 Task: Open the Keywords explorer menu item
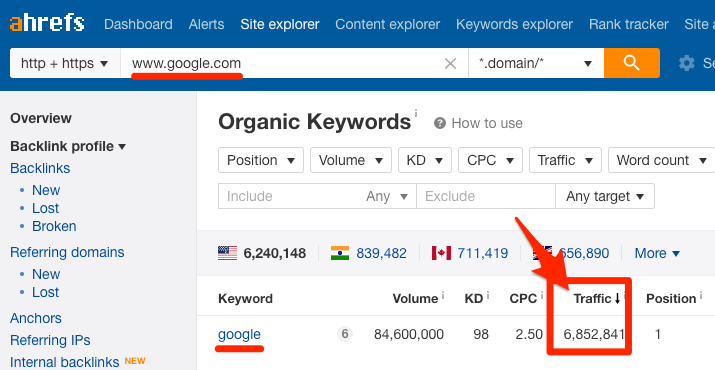pos(514,24)
